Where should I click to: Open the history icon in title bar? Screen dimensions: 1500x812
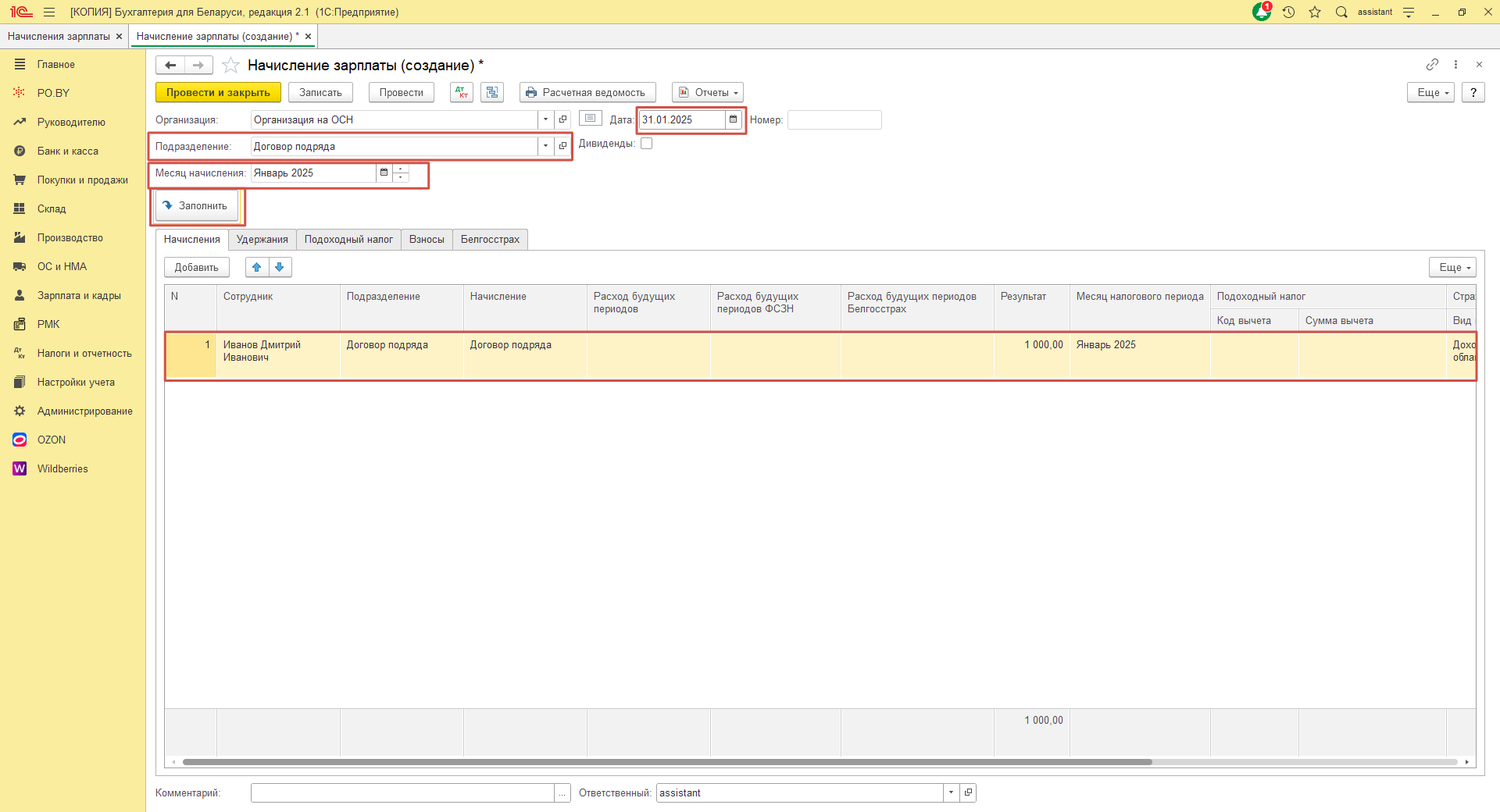coord(1289,12)
